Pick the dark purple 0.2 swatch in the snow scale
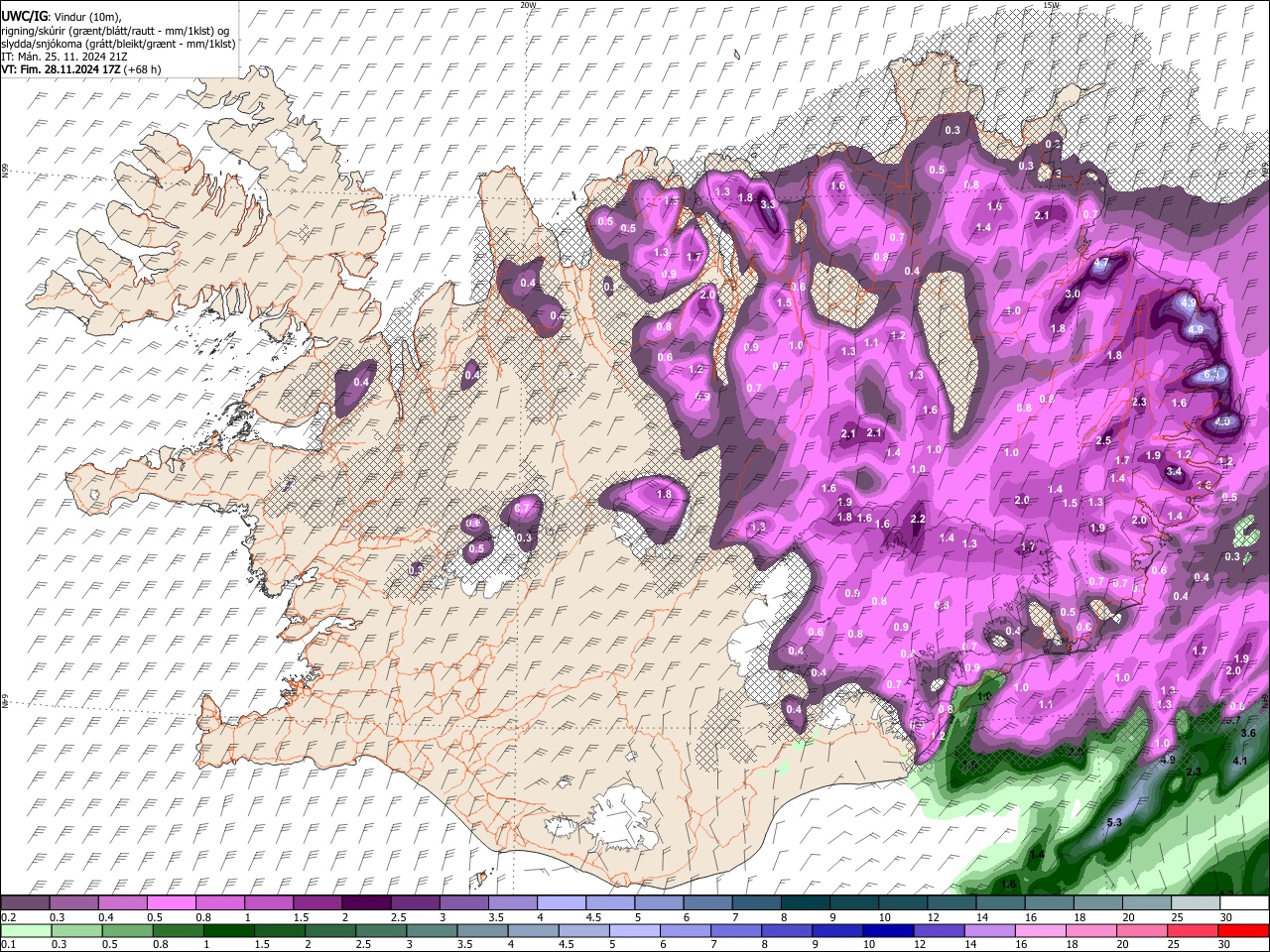The height and width of the screenshot is (952, 1270). pos(25,902)
